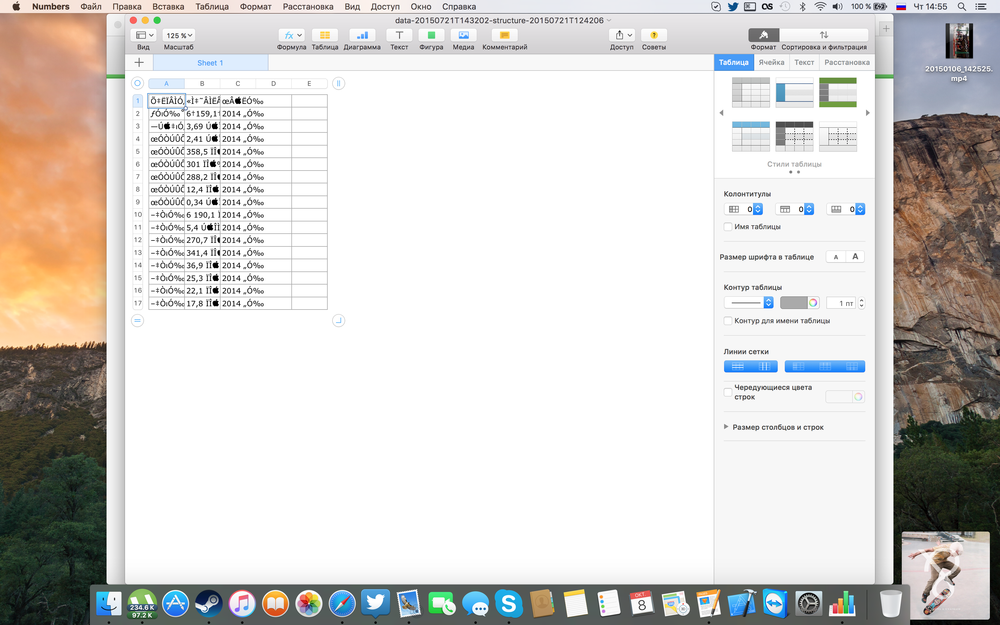The width and height of the screenshot is (1000, 625).
Task: Open Spotlight search in menu bar
Action: click(961, 6)
